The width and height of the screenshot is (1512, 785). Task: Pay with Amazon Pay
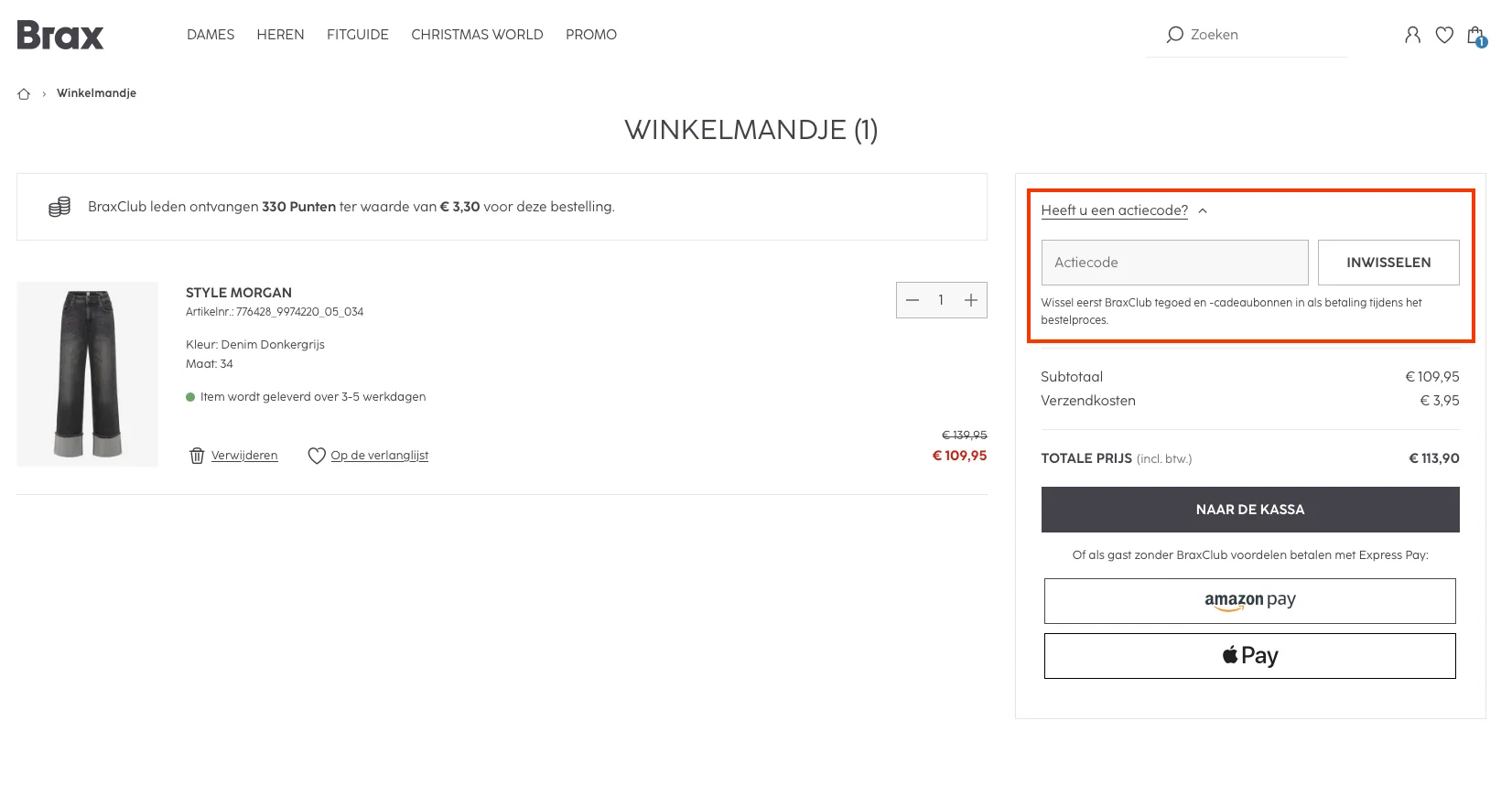1250,601
